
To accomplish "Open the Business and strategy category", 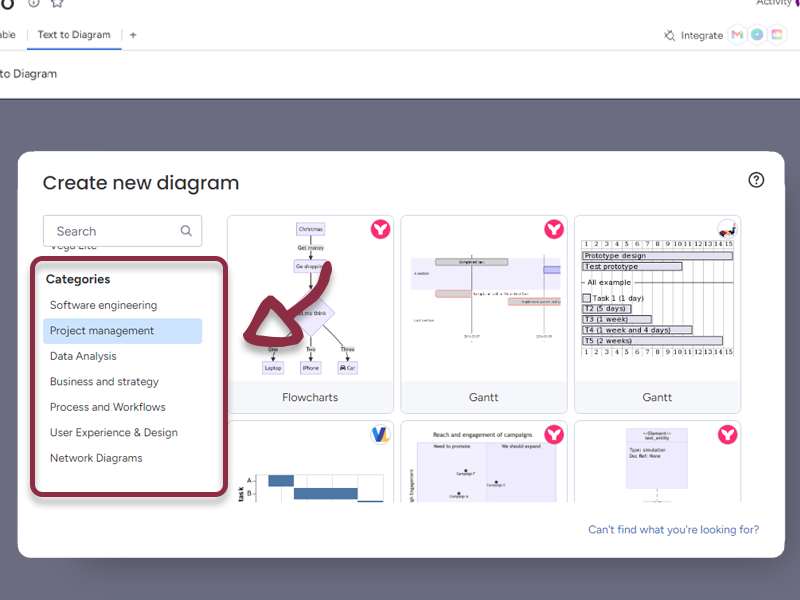I will [x=104, y=382].
